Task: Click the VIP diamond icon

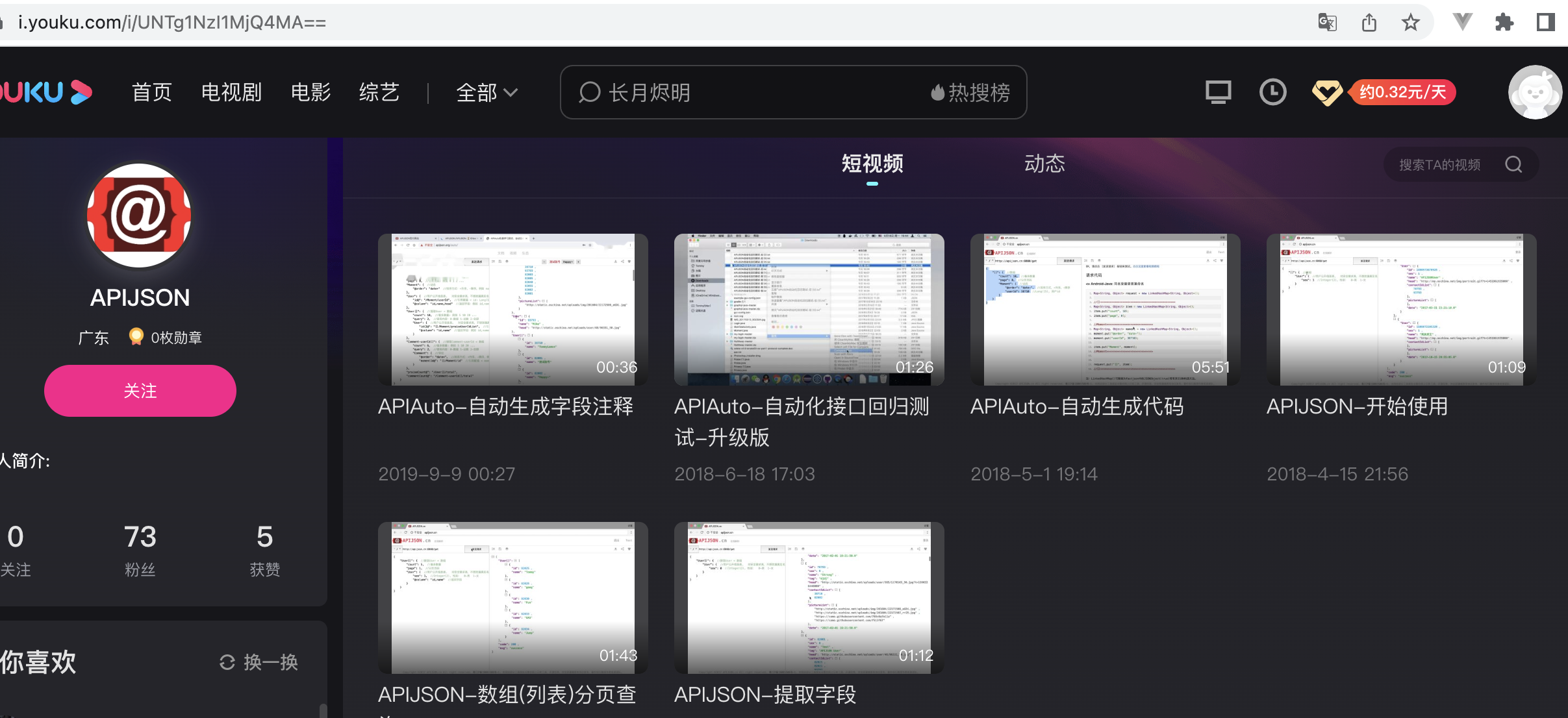Action: (1326, 92)
